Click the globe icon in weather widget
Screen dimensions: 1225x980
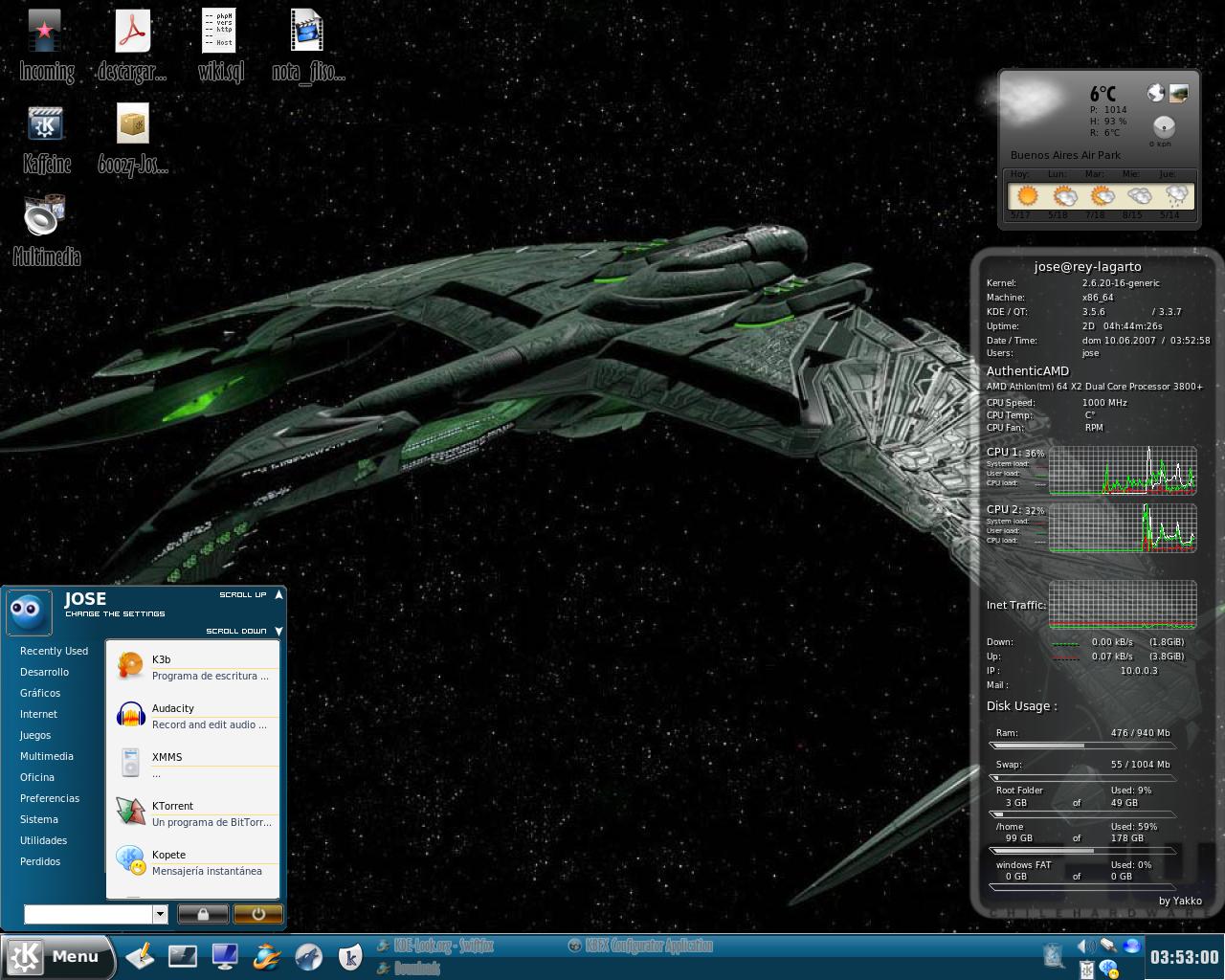tap(1156, 93)
